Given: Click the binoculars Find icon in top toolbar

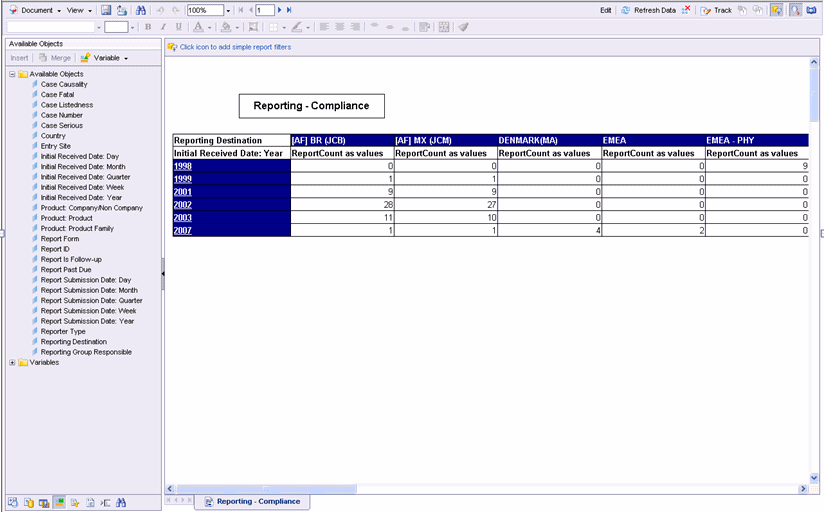Looking at the screenshot, I should 141,10.
